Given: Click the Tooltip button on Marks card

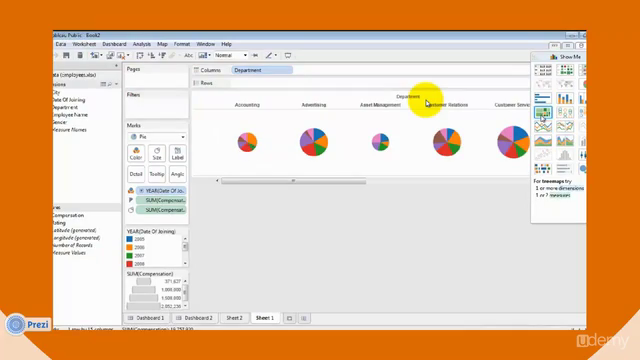Looking at the screenshot, I should click(157, 174).
